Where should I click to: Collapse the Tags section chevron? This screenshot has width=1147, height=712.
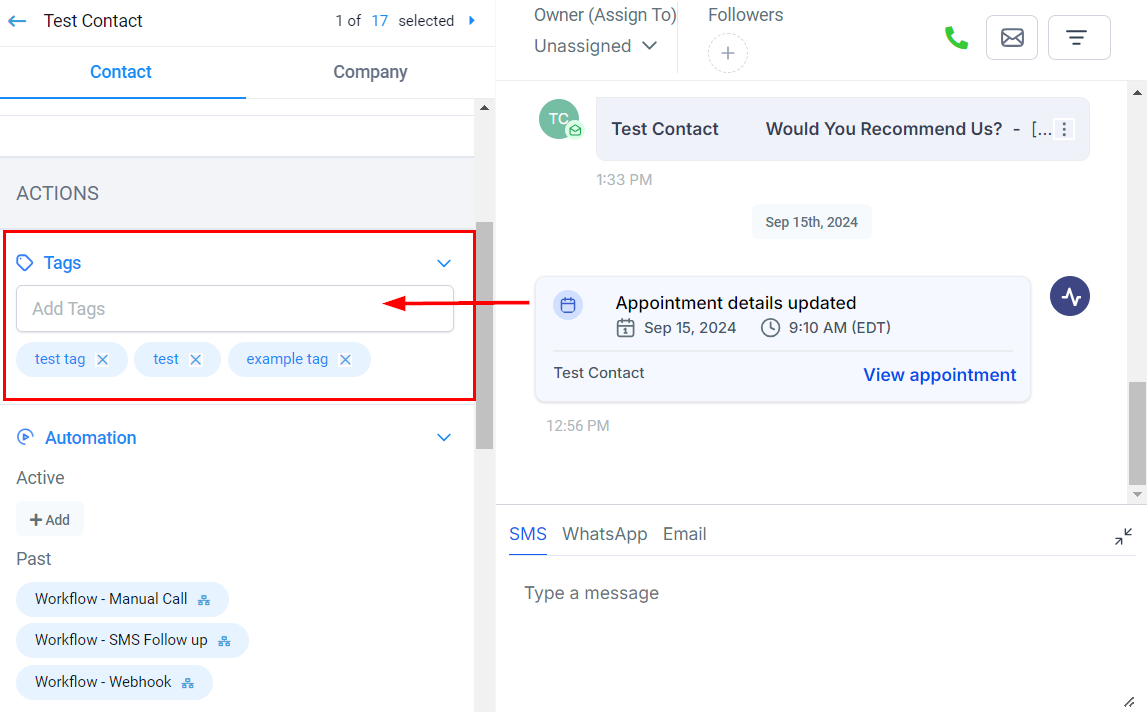coord(445,263)
